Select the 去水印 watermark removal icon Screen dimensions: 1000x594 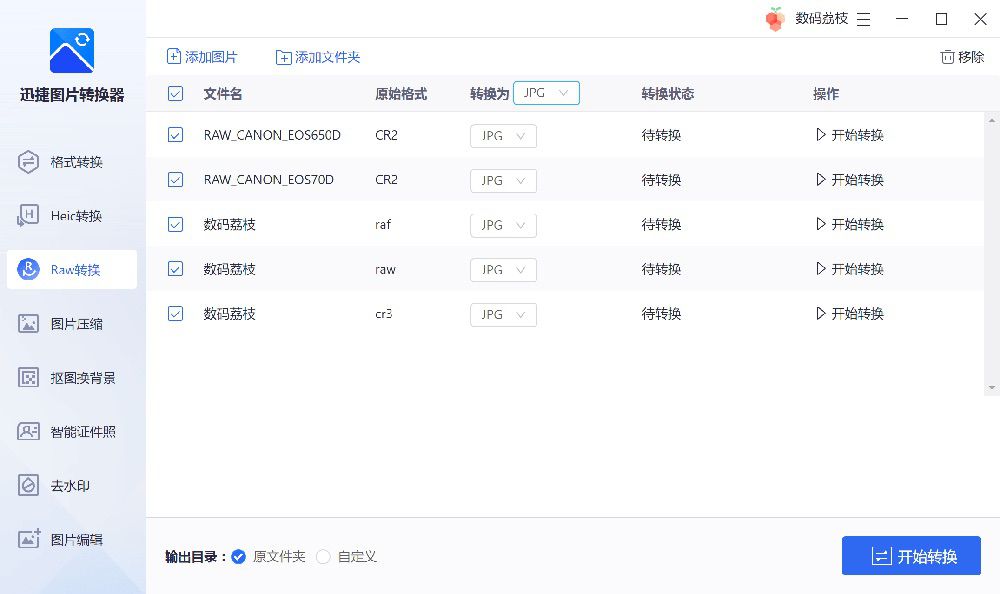[x=28, y=486]
